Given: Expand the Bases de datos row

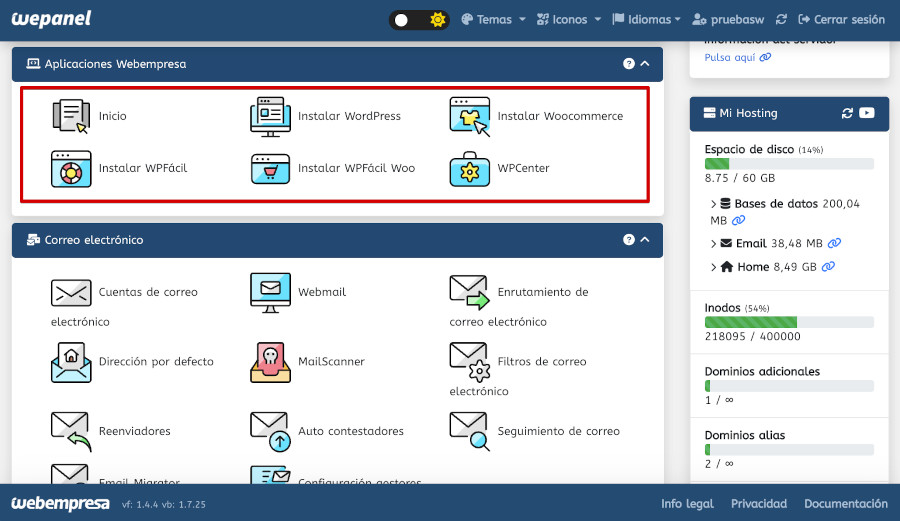Looking at the screenshot, I should (x=713, y=204).
